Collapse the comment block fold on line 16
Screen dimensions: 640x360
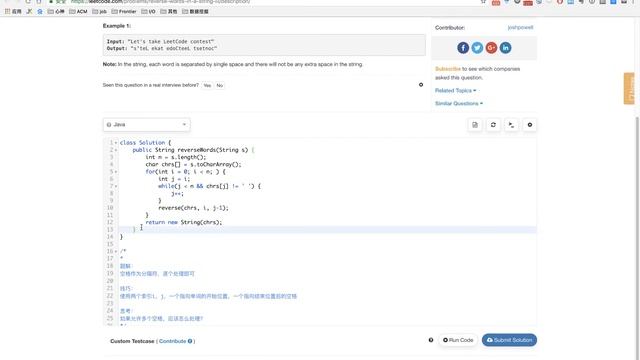[x=116, y=251]
